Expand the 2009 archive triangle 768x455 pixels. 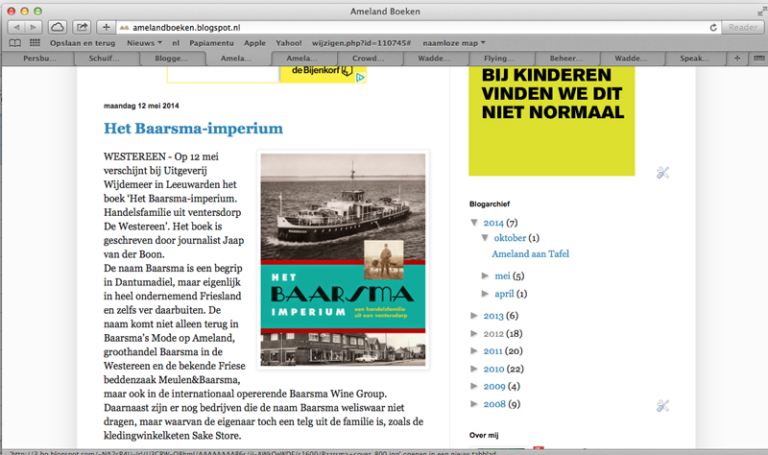474,386
